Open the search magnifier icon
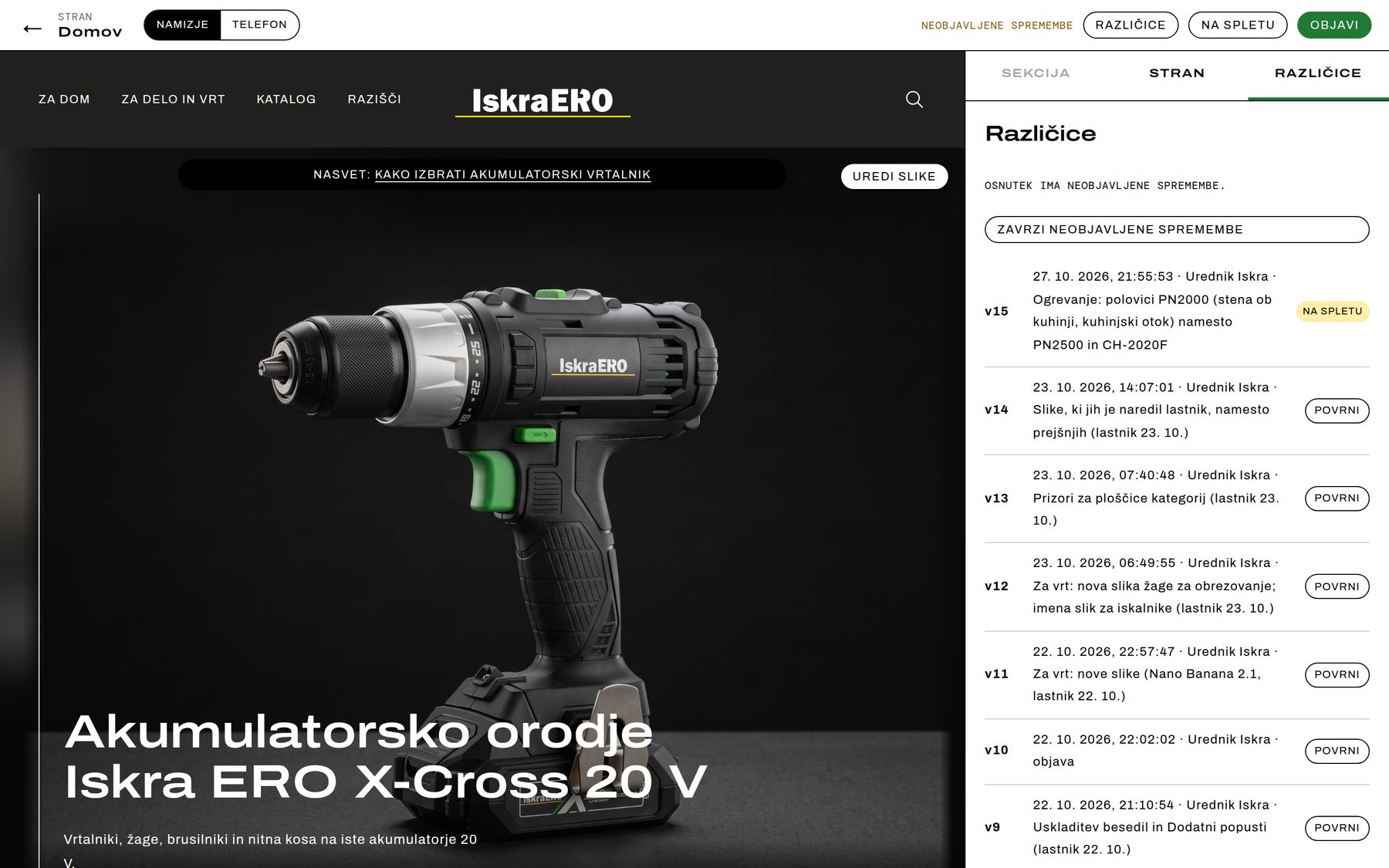 914,99
